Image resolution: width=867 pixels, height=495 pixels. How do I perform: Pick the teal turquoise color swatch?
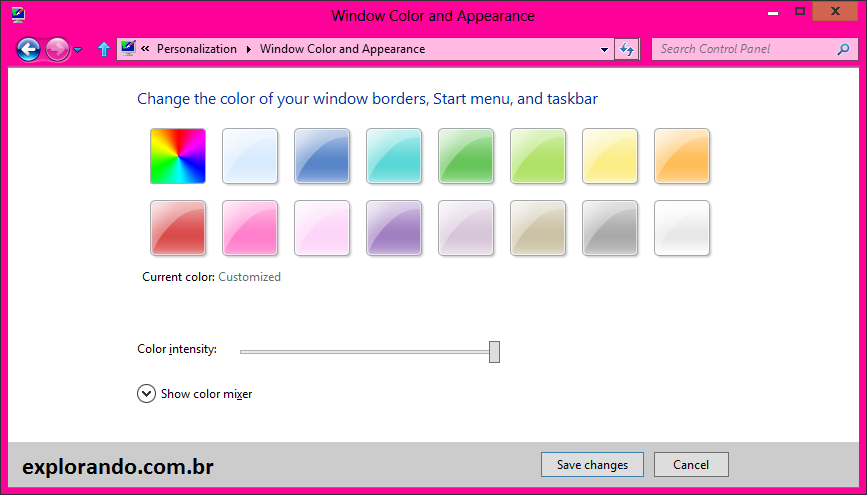(394, 156)
